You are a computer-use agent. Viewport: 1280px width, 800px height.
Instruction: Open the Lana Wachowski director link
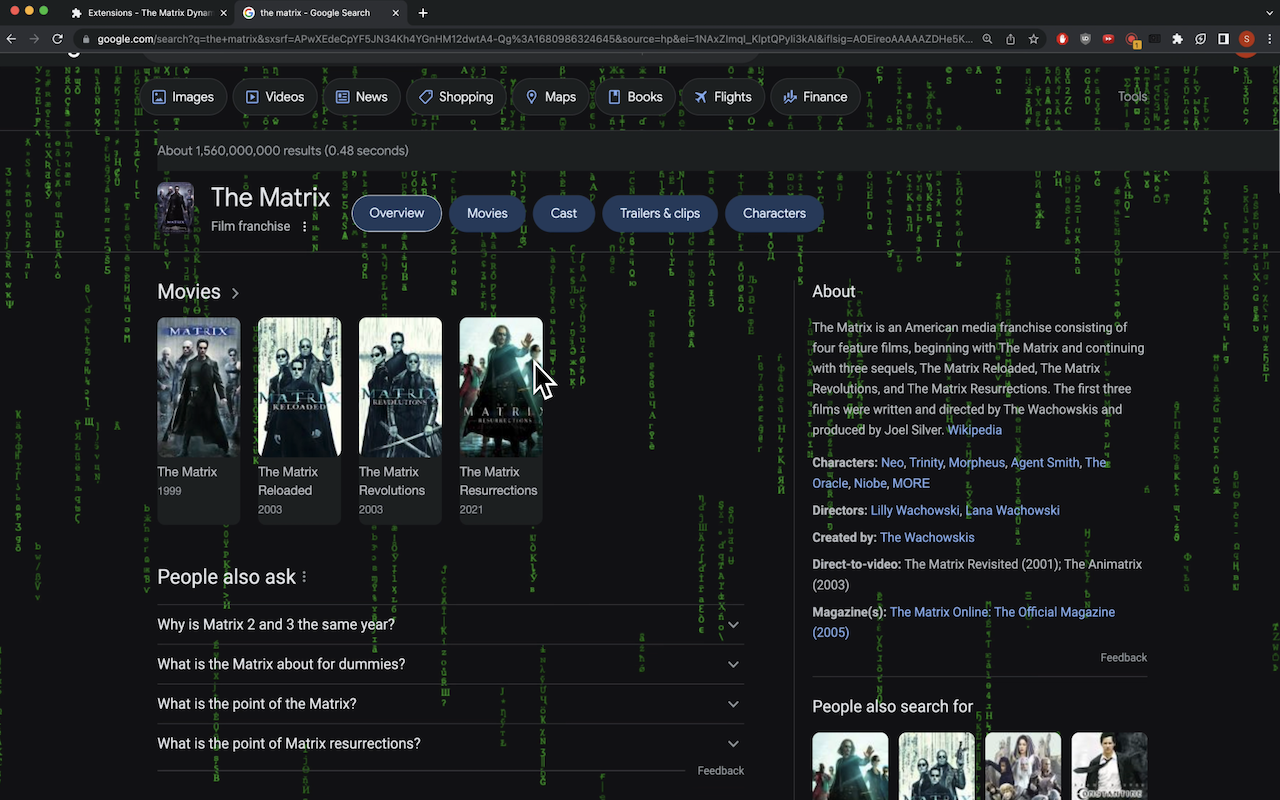[1012, 510]
